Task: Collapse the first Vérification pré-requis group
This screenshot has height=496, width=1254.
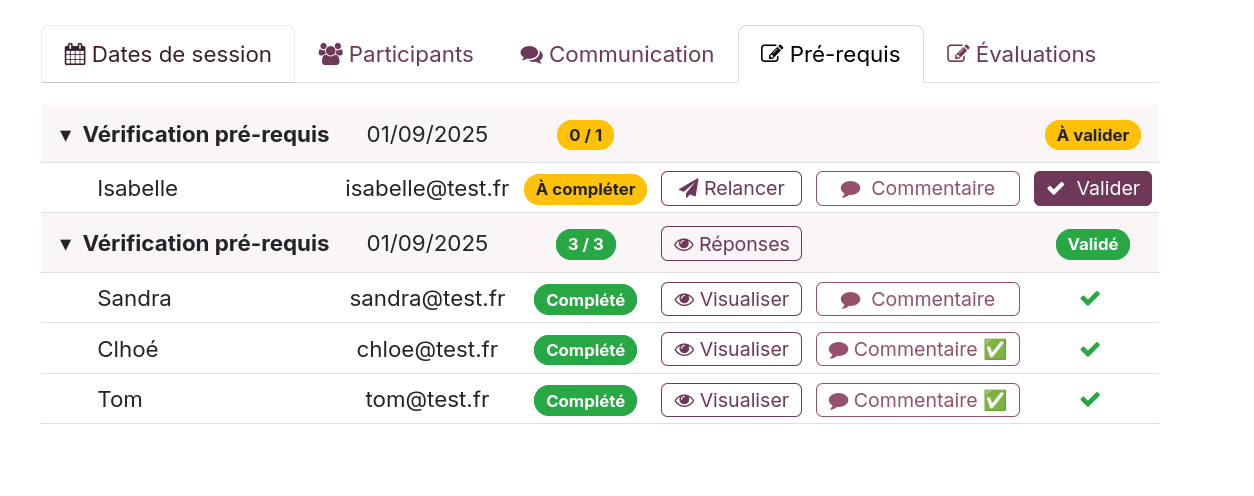Action: click(66, 135)
